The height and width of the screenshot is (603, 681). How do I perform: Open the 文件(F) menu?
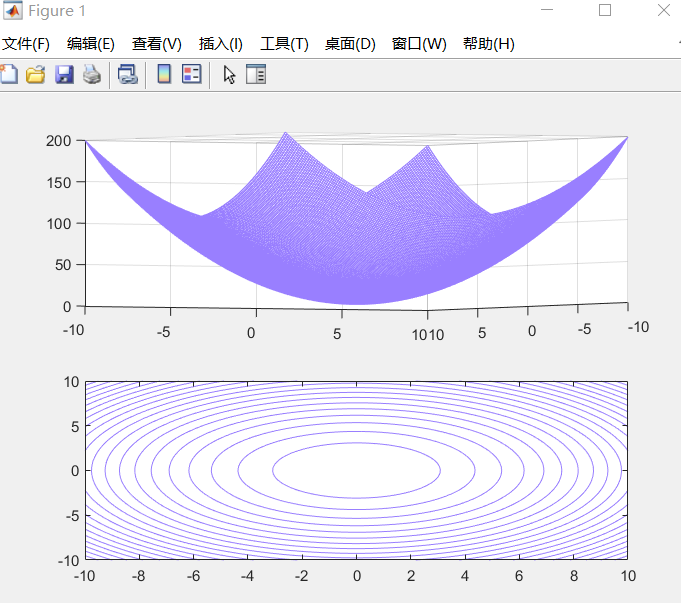pos(26,44)
